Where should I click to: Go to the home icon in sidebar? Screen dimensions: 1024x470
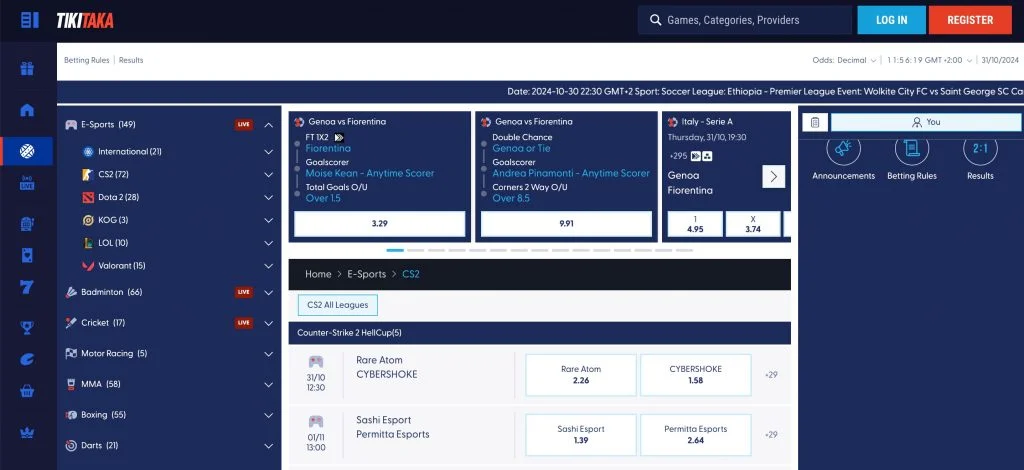(x=27, y=110)
